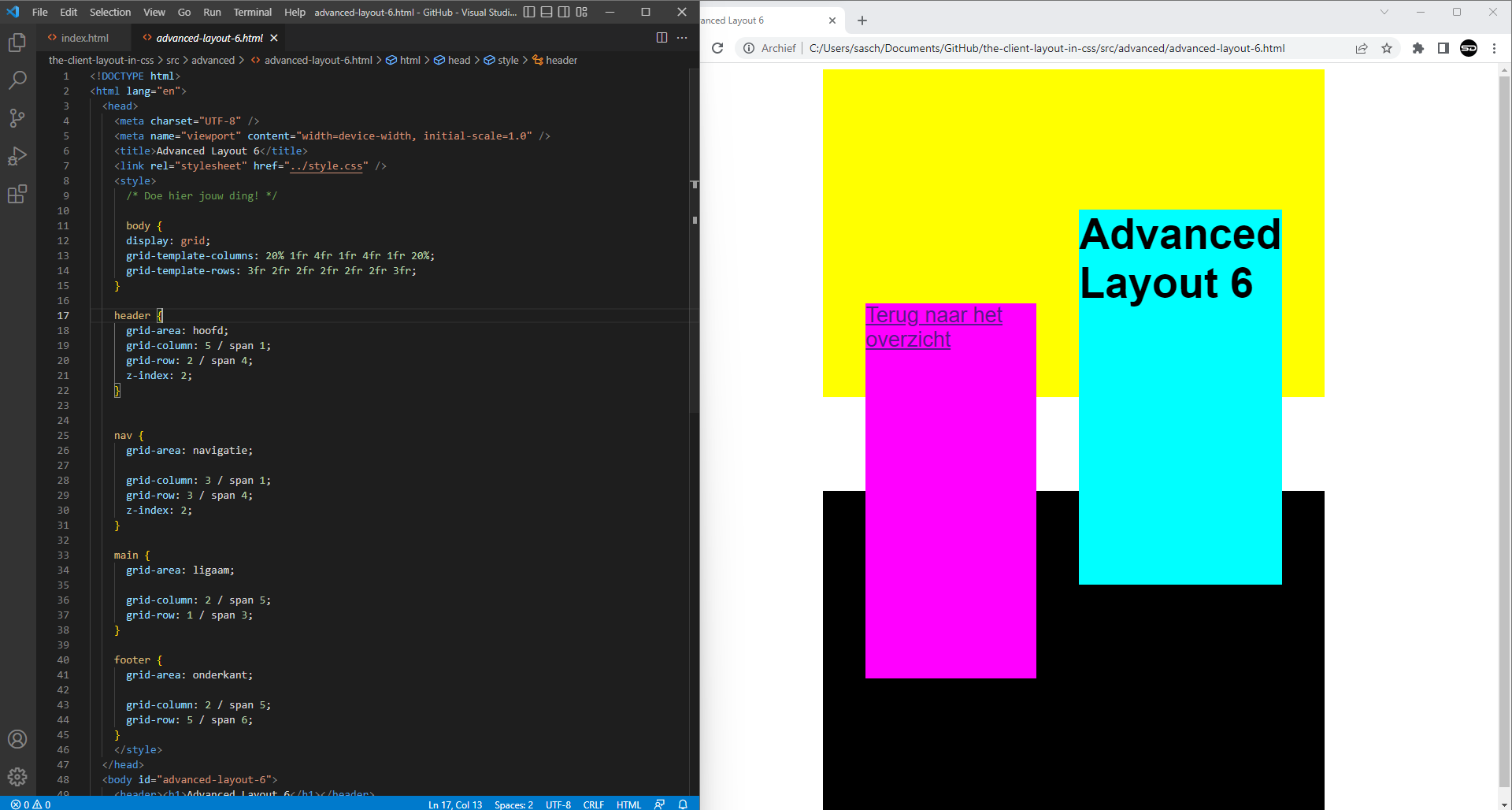Click the Chrome address bar URL
Screen dimensions: 1512x810
point(1047,48)
